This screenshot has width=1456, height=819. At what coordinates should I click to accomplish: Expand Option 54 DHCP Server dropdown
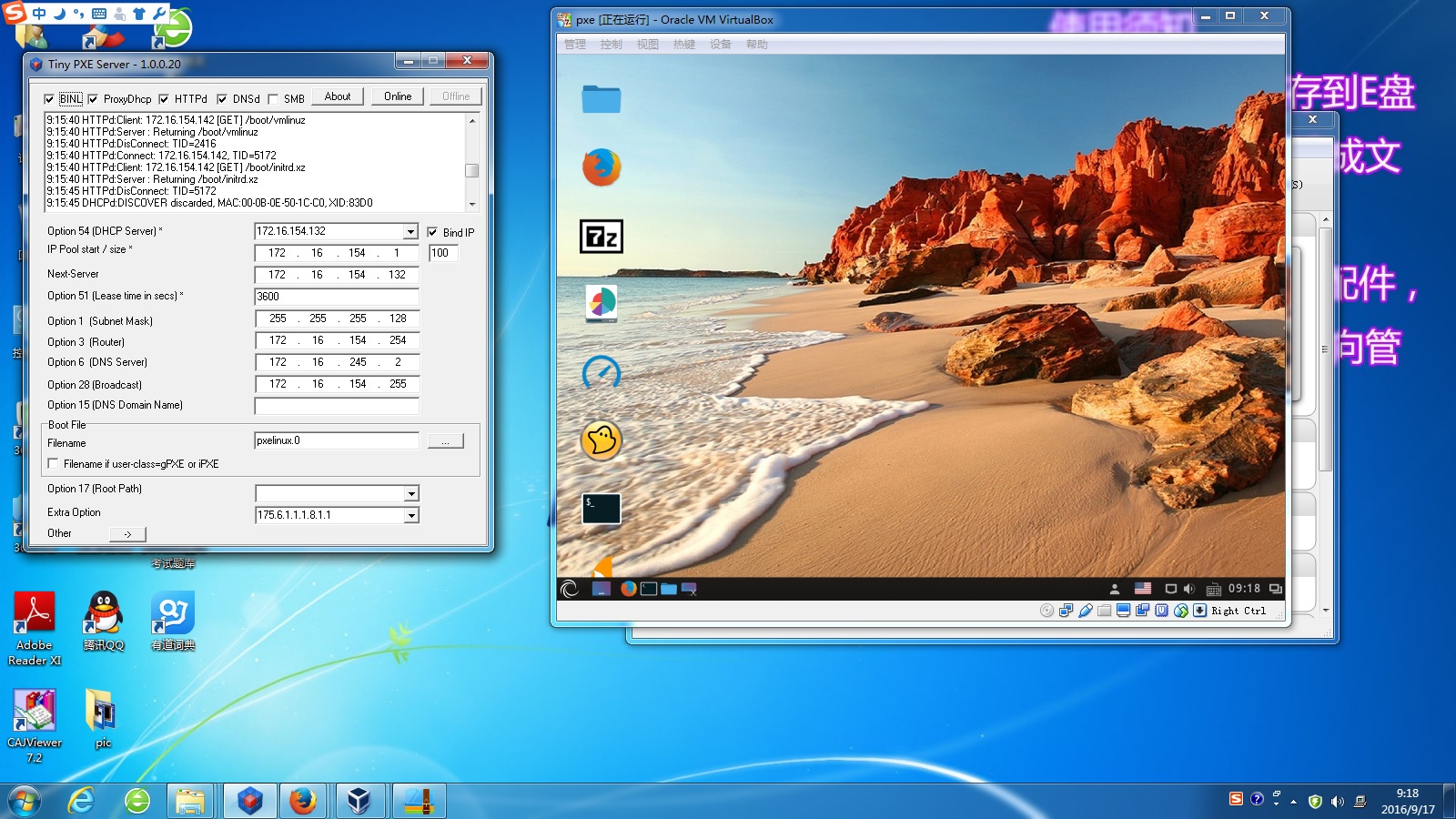click(410, 232)
